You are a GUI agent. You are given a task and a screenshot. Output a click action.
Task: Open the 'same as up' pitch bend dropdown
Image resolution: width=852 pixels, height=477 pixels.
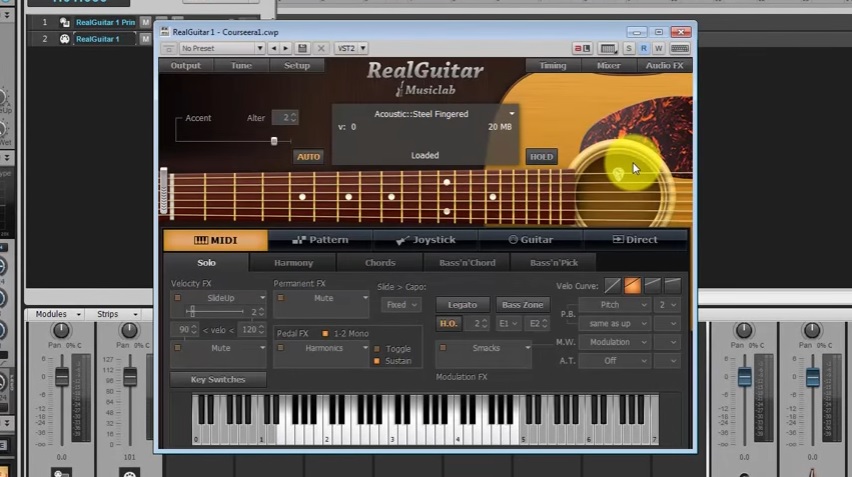click(x=615, y=323)
